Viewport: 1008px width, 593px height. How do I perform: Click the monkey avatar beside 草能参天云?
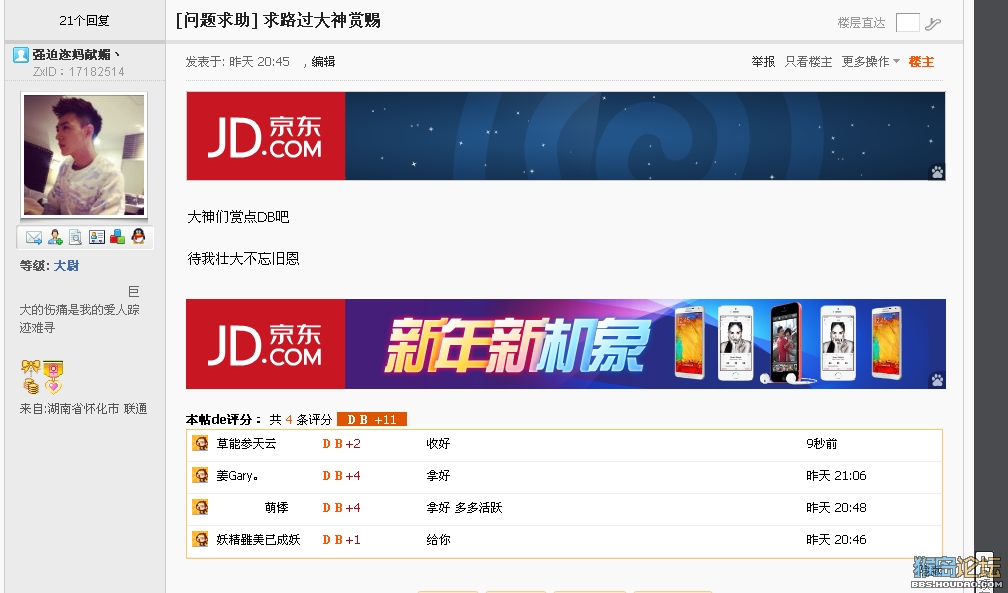tap(201, 443)
